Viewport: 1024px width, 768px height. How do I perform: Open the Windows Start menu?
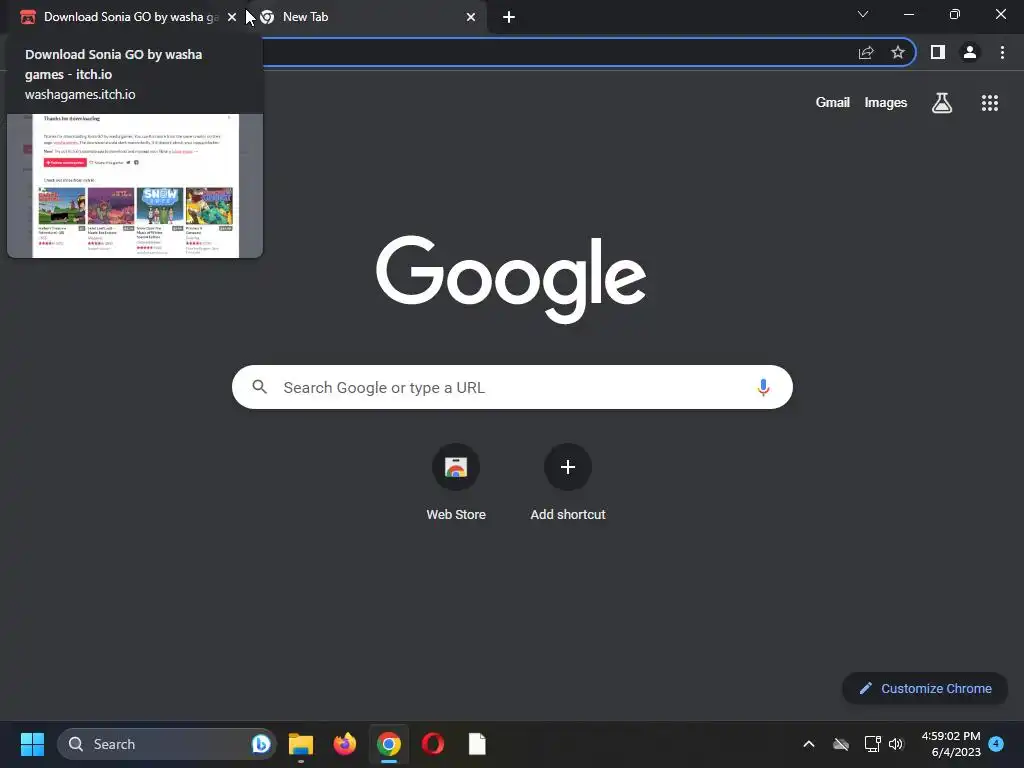(32, 744)
